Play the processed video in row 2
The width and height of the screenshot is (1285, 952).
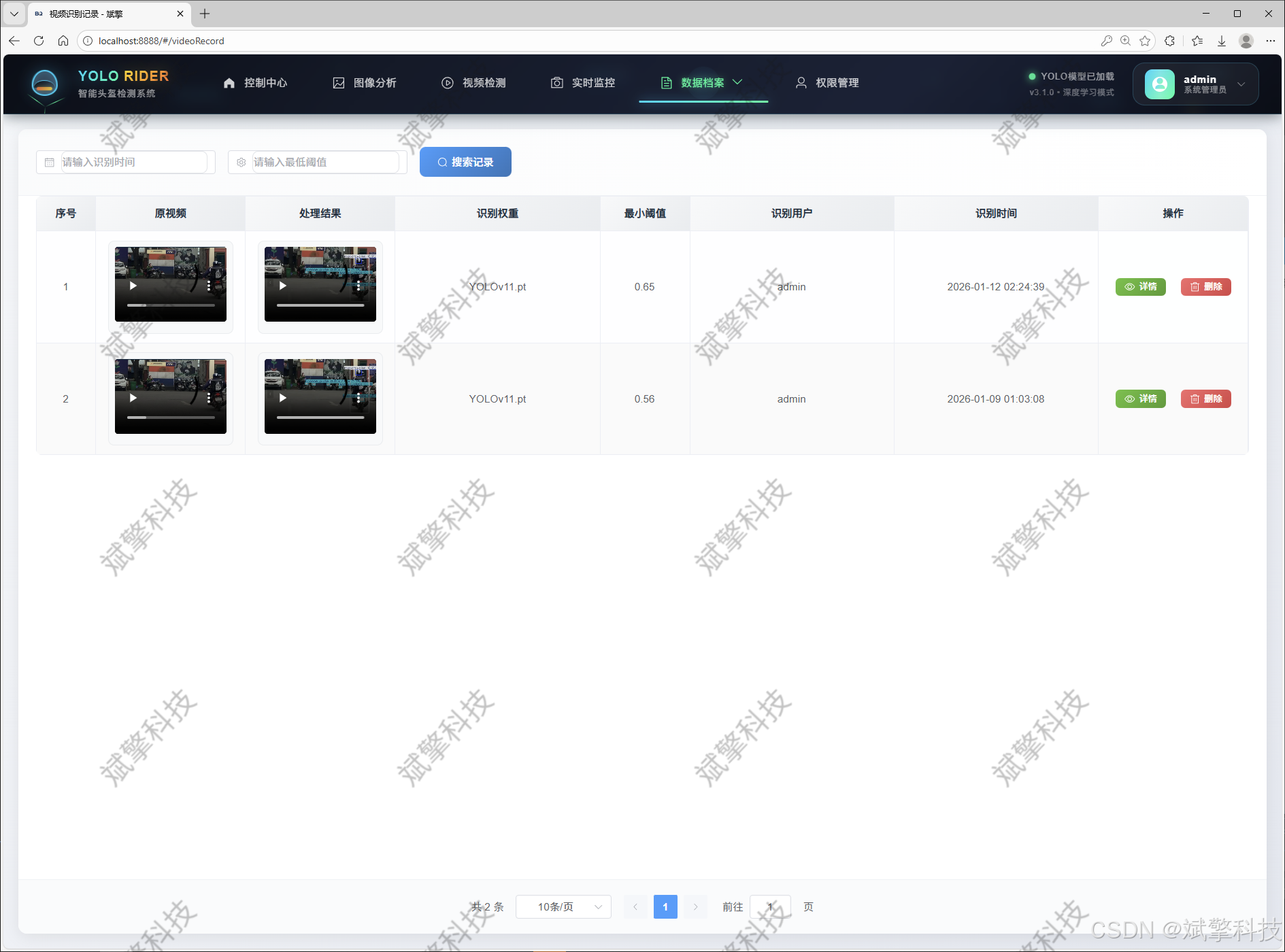283,398
